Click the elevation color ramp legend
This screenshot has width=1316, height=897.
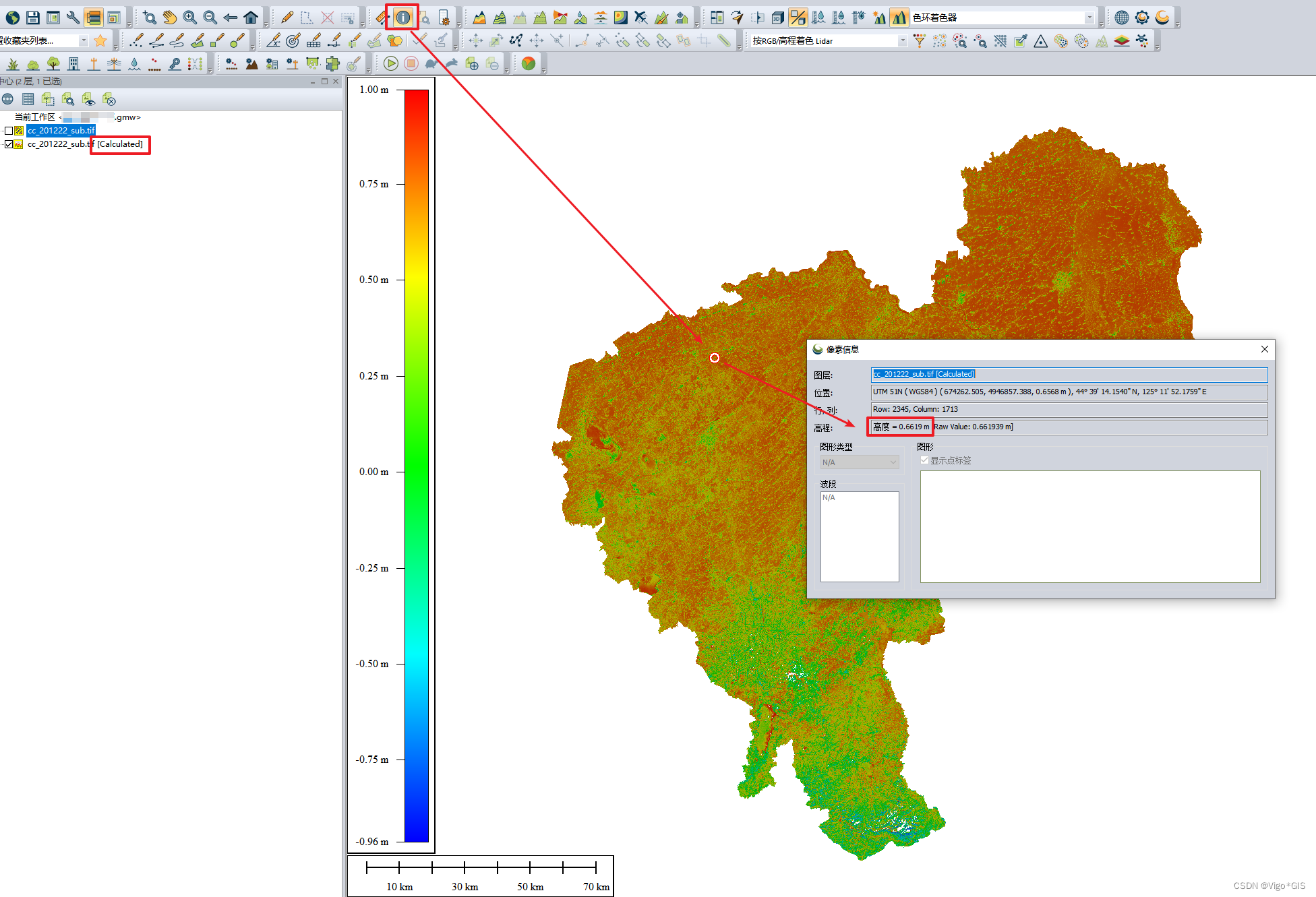click(x=416, y=465)
